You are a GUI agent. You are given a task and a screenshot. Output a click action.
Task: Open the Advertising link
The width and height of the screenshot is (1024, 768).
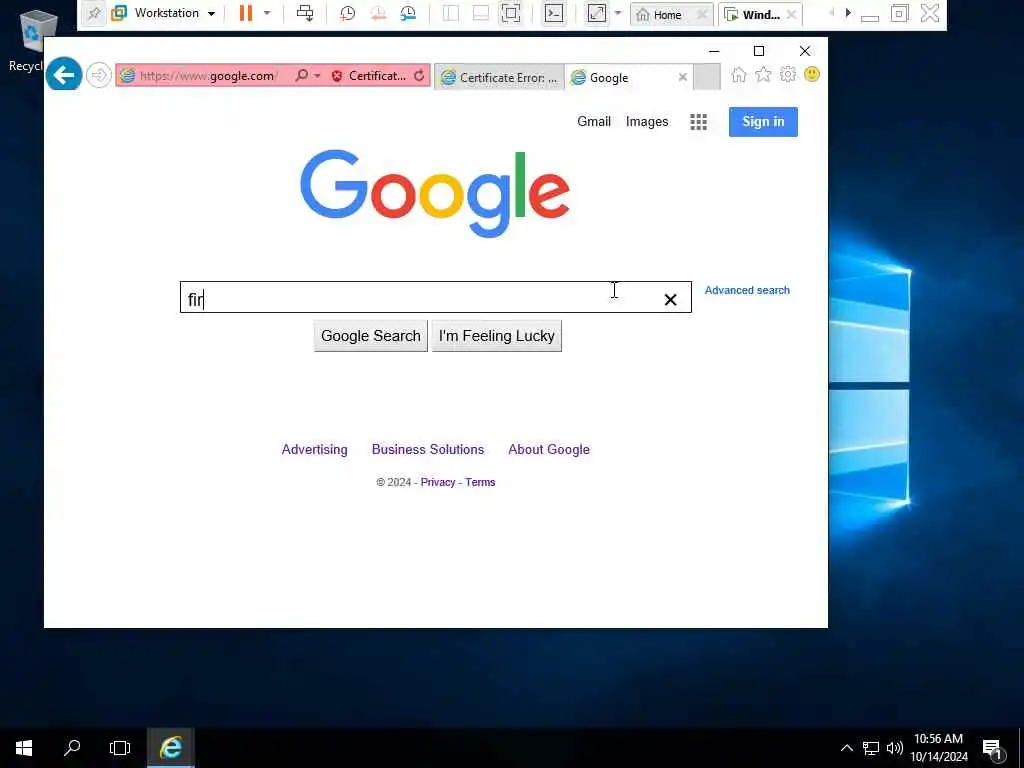click(x=314, y=449)
